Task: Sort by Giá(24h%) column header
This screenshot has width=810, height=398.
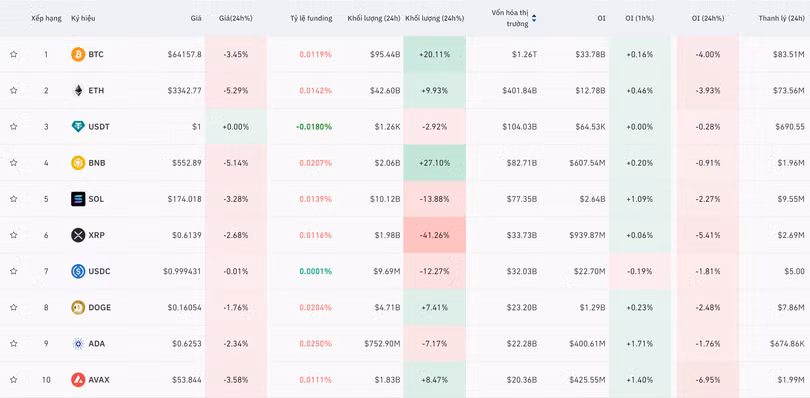Action: (236, 18)
